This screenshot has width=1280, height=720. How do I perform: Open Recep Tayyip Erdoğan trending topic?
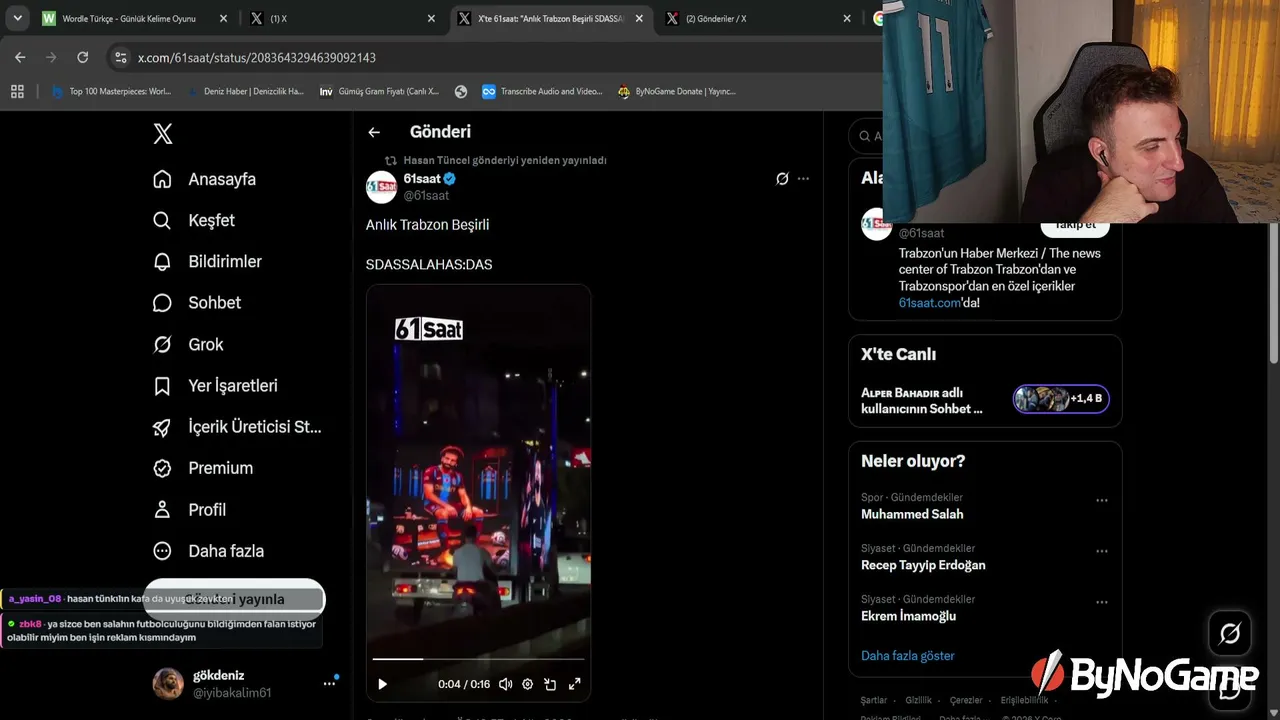click(x=923, y=565)
